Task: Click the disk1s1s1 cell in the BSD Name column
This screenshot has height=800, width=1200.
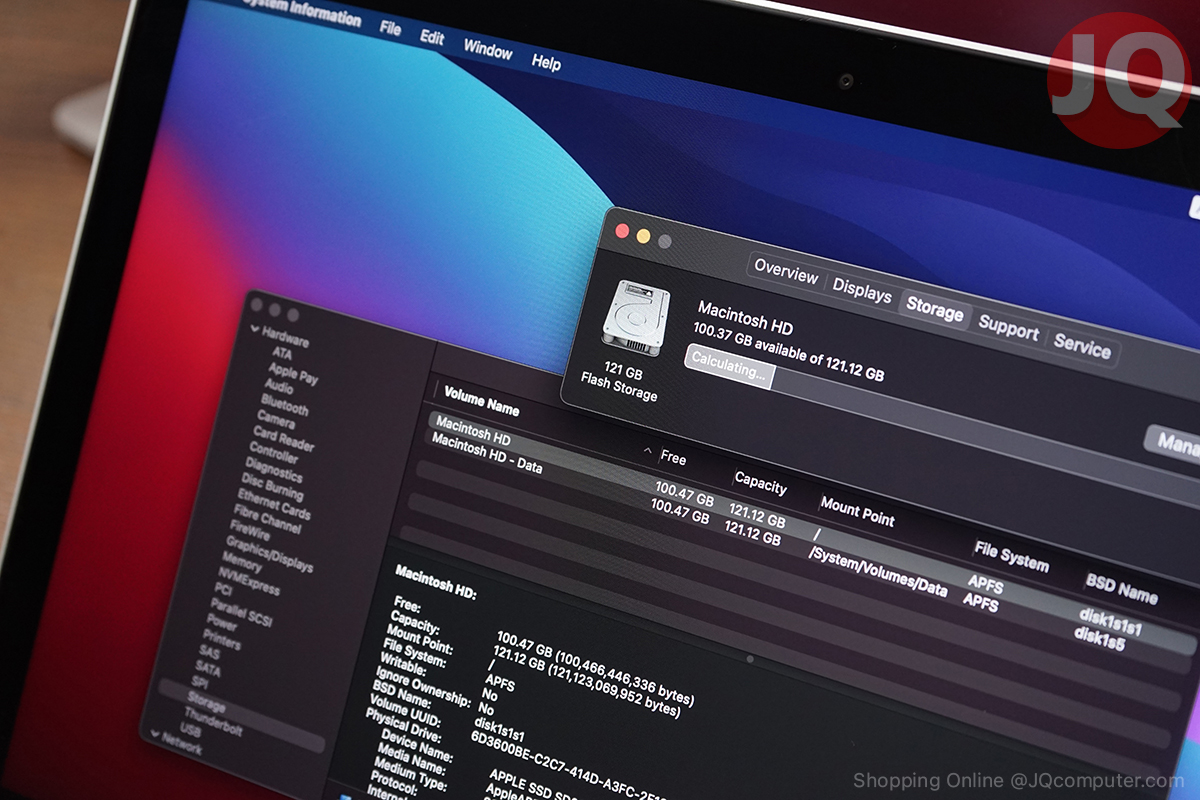Action: point(1110,621)
